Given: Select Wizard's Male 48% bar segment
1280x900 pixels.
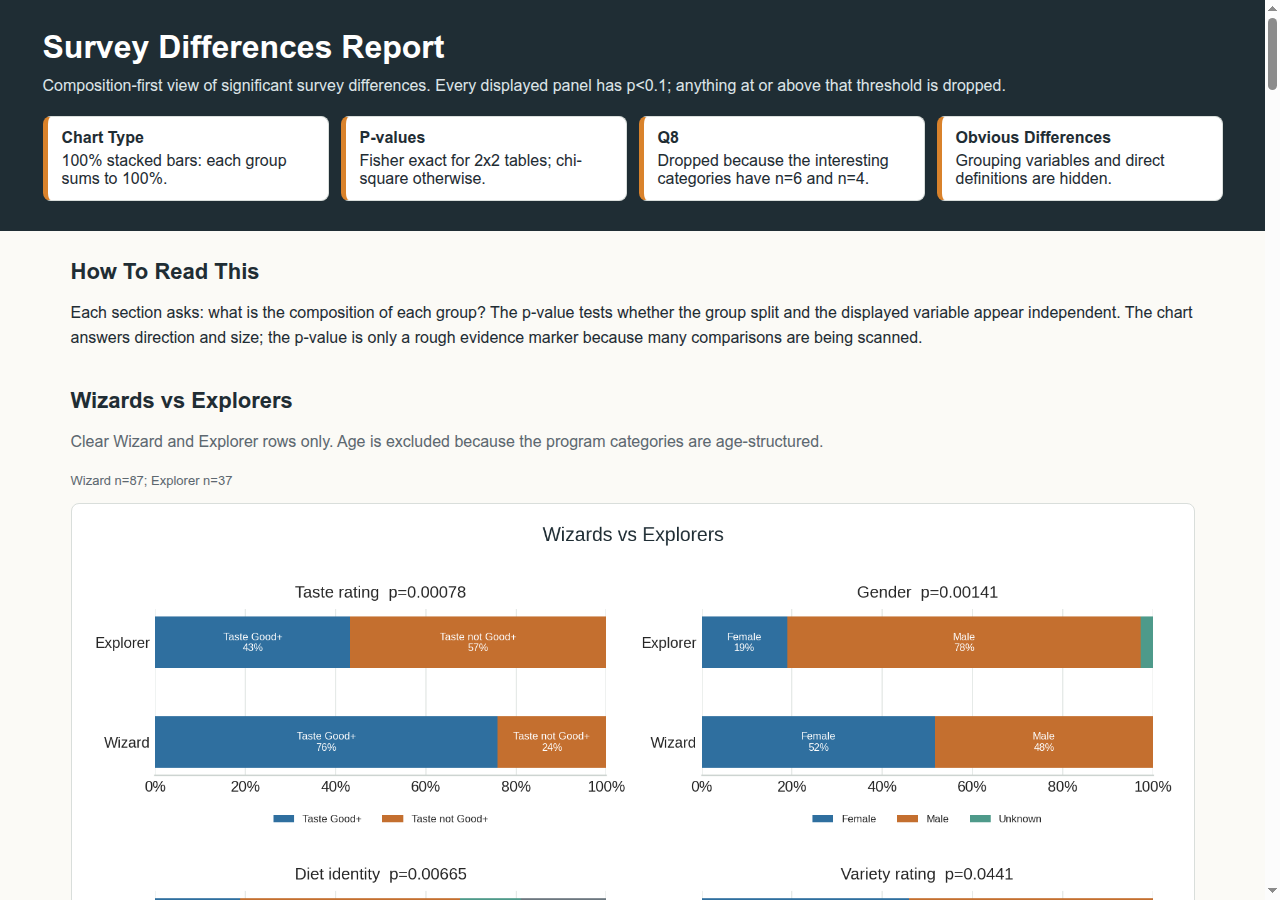Looking at the screenshot, I should tap(1044, 742).
